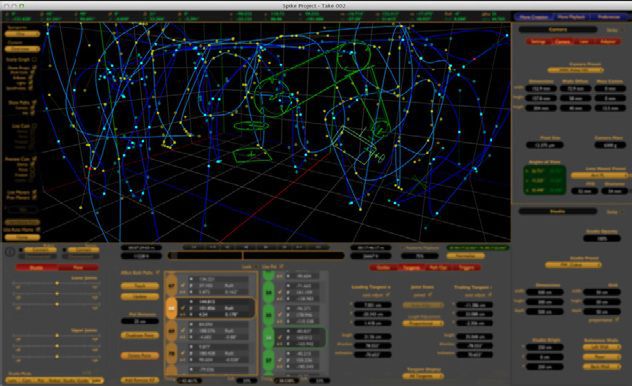632x386 pixels.
Task: Click the Home button below the viewport sidebar
Action: tap(22, 238)
